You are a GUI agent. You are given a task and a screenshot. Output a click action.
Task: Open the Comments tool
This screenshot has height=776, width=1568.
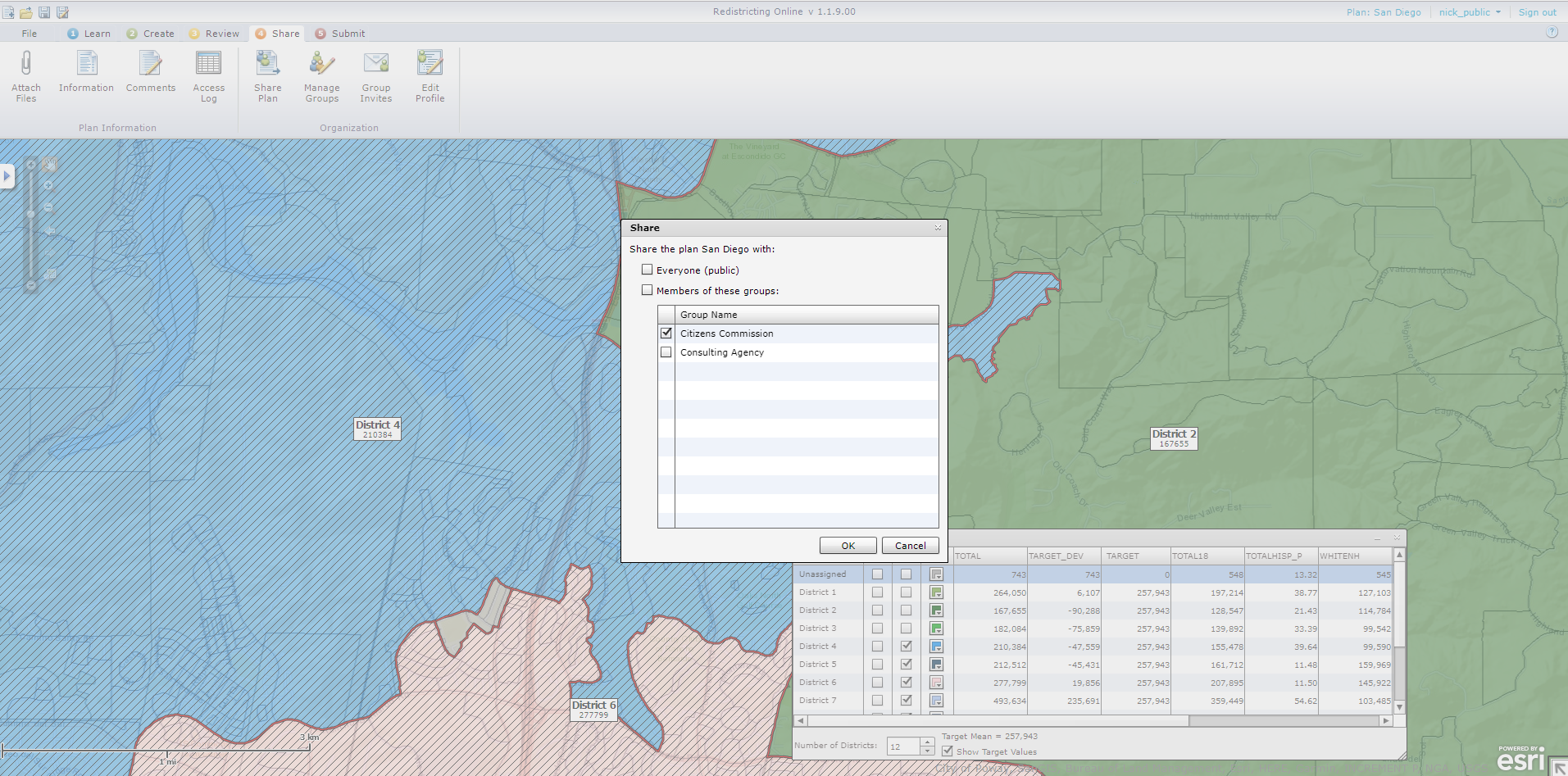151,72
